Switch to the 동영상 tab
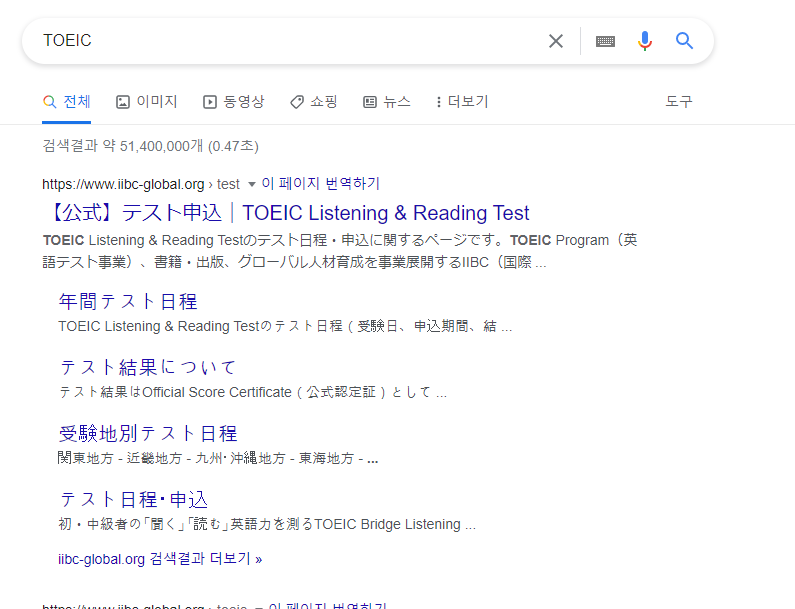Image resolution: width=795 pixels, height=609 pixels. 234,102
